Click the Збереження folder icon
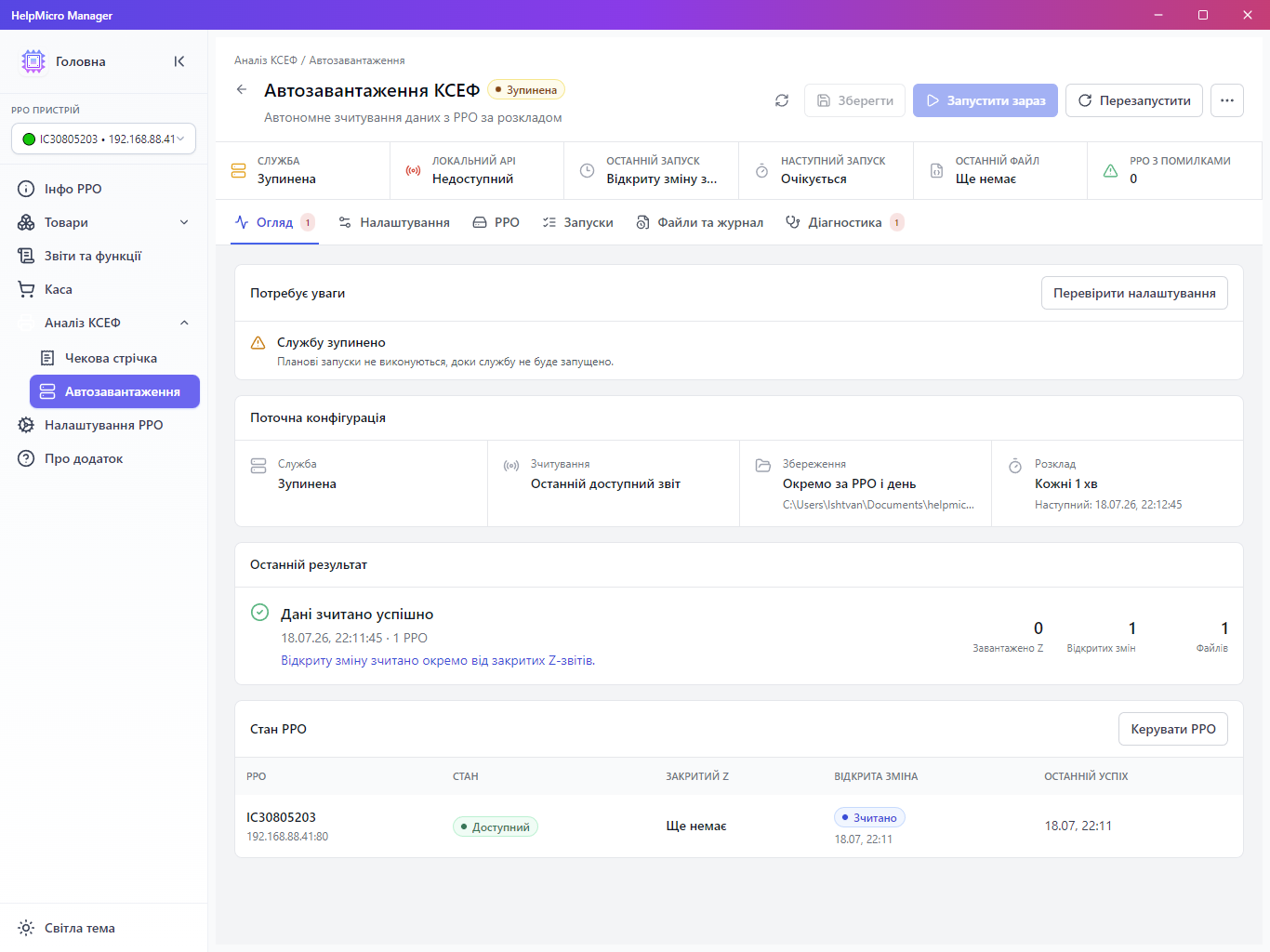Screen dimensions: 1270x952 (x=763, y=465)
